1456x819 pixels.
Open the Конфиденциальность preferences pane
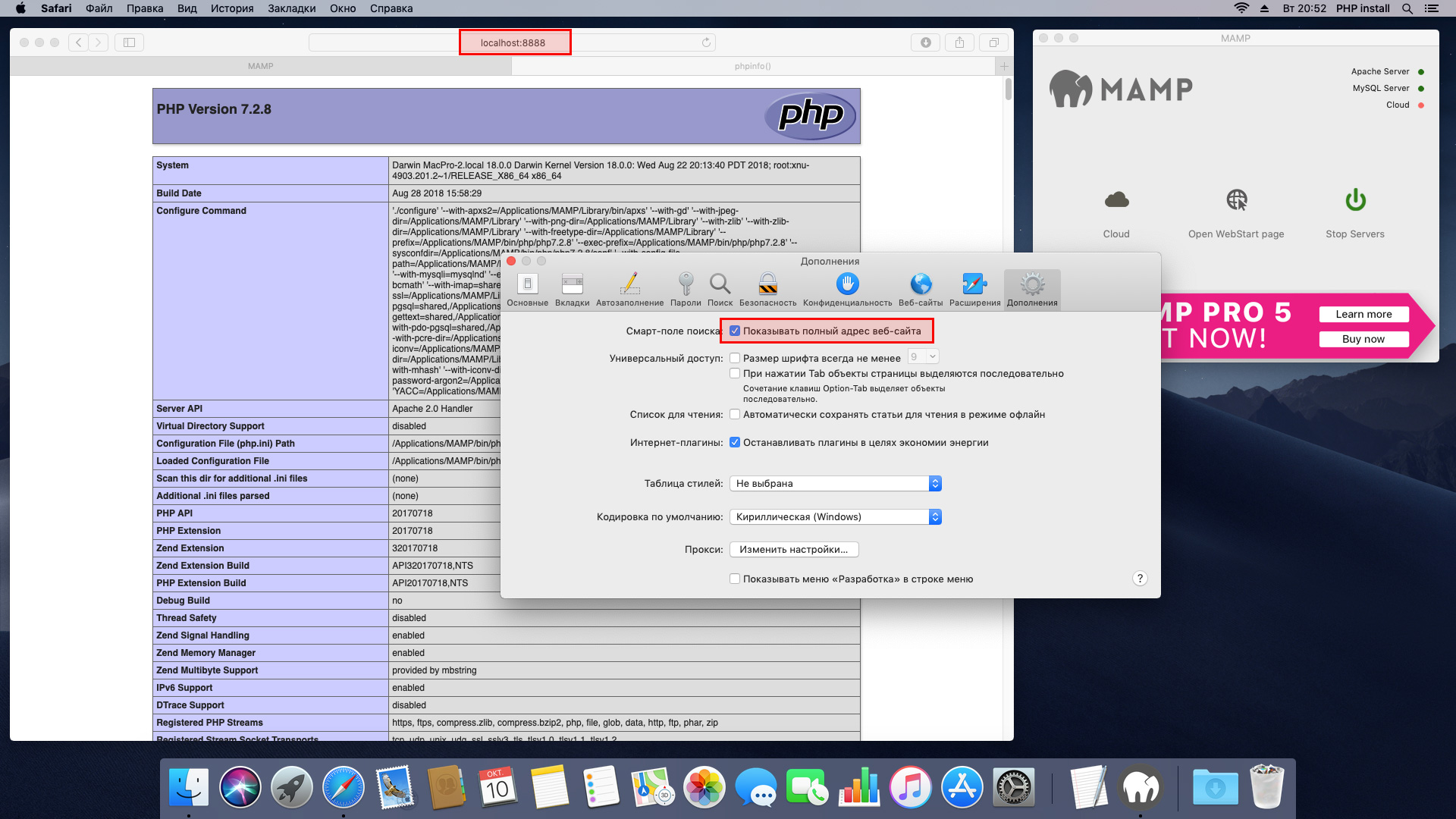pyautogui.click(x=847, y=290)
